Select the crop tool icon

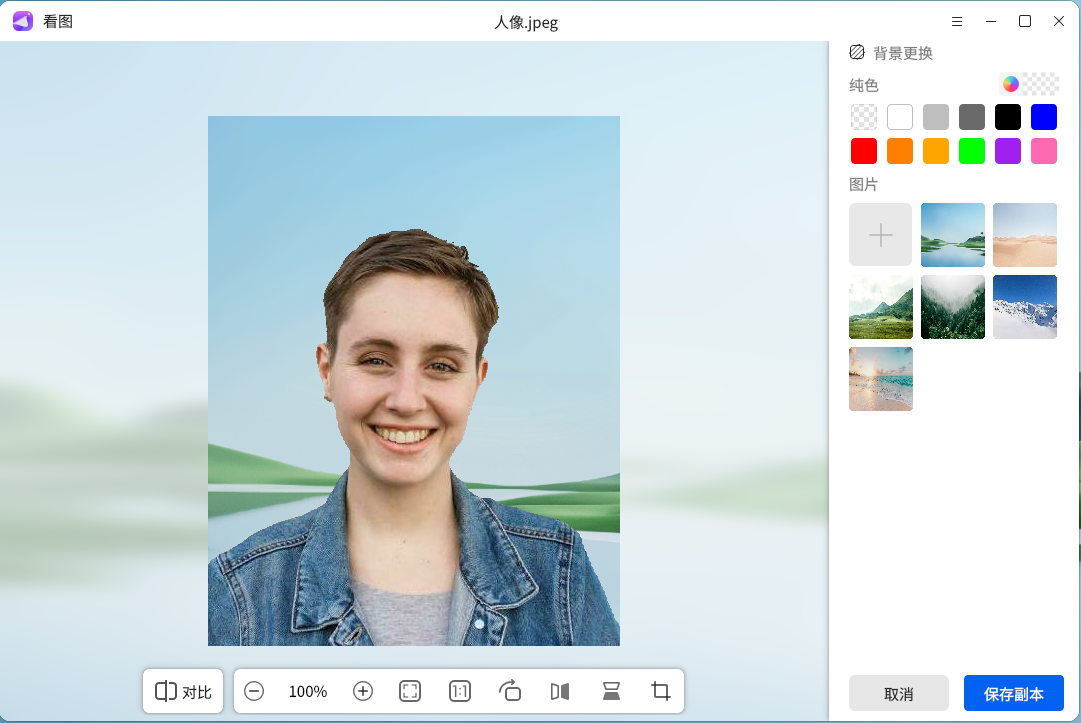point(661,691)
